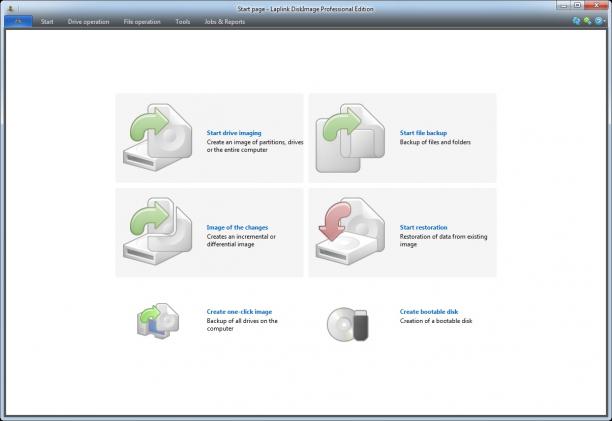Screen dimensions: 612x421
Task: Choose the Create bootable disk link
Action: (429, 312)
